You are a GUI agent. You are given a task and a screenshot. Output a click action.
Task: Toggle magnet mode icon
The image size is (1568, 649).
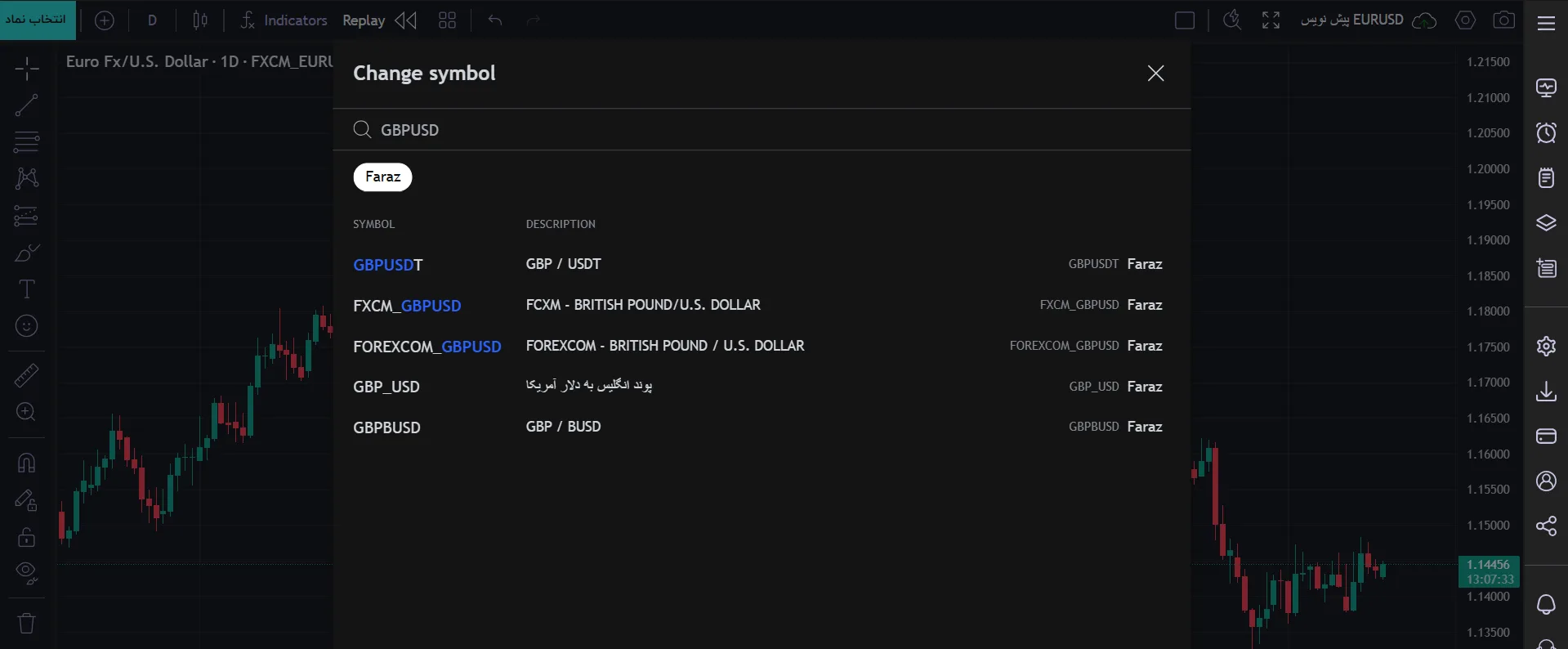click(x=26, y=463)
